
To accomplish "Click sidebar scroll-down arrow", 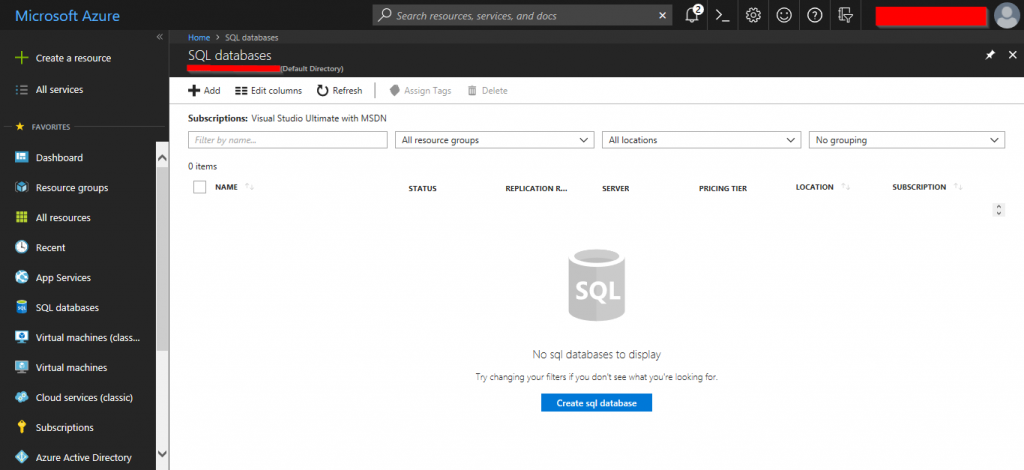I will click(163, 453).
